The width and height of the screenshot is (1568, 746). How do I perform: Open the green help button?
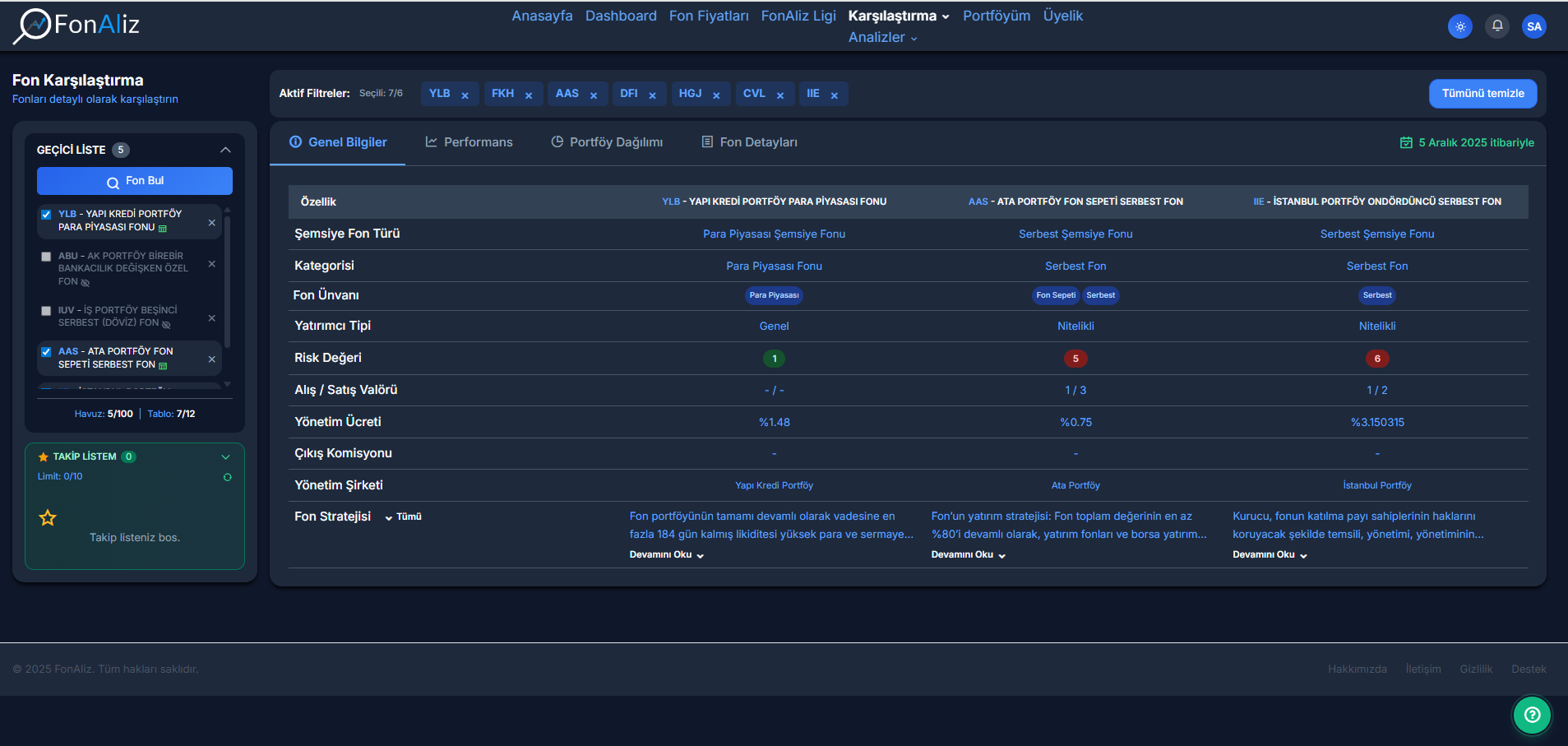[1533, 715]
